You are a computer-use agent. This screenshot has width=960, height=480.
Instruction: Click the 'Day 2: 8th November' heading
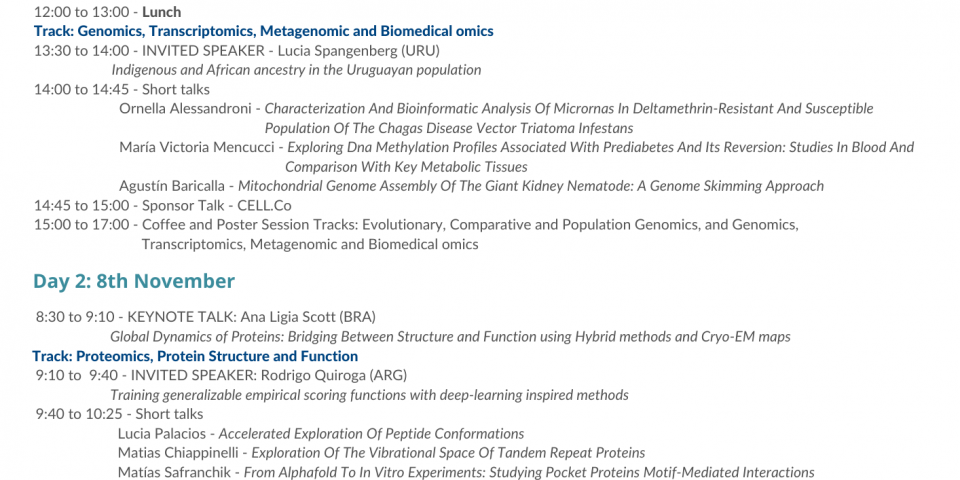pyautogui.click(x=134, y=281)
